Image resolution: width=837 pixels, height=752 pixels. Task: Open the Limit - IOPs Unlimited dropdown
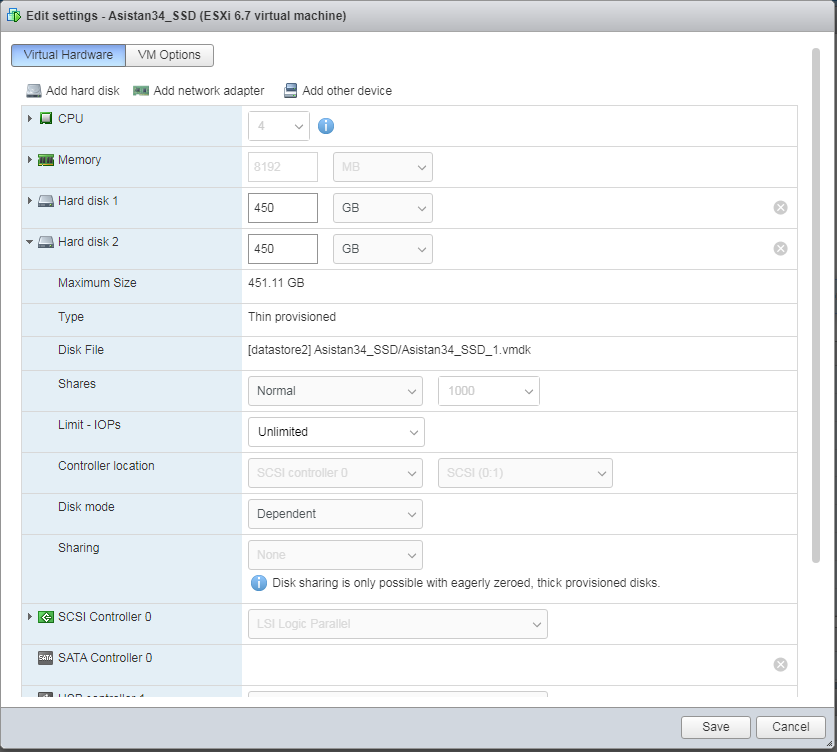point(335,432)
